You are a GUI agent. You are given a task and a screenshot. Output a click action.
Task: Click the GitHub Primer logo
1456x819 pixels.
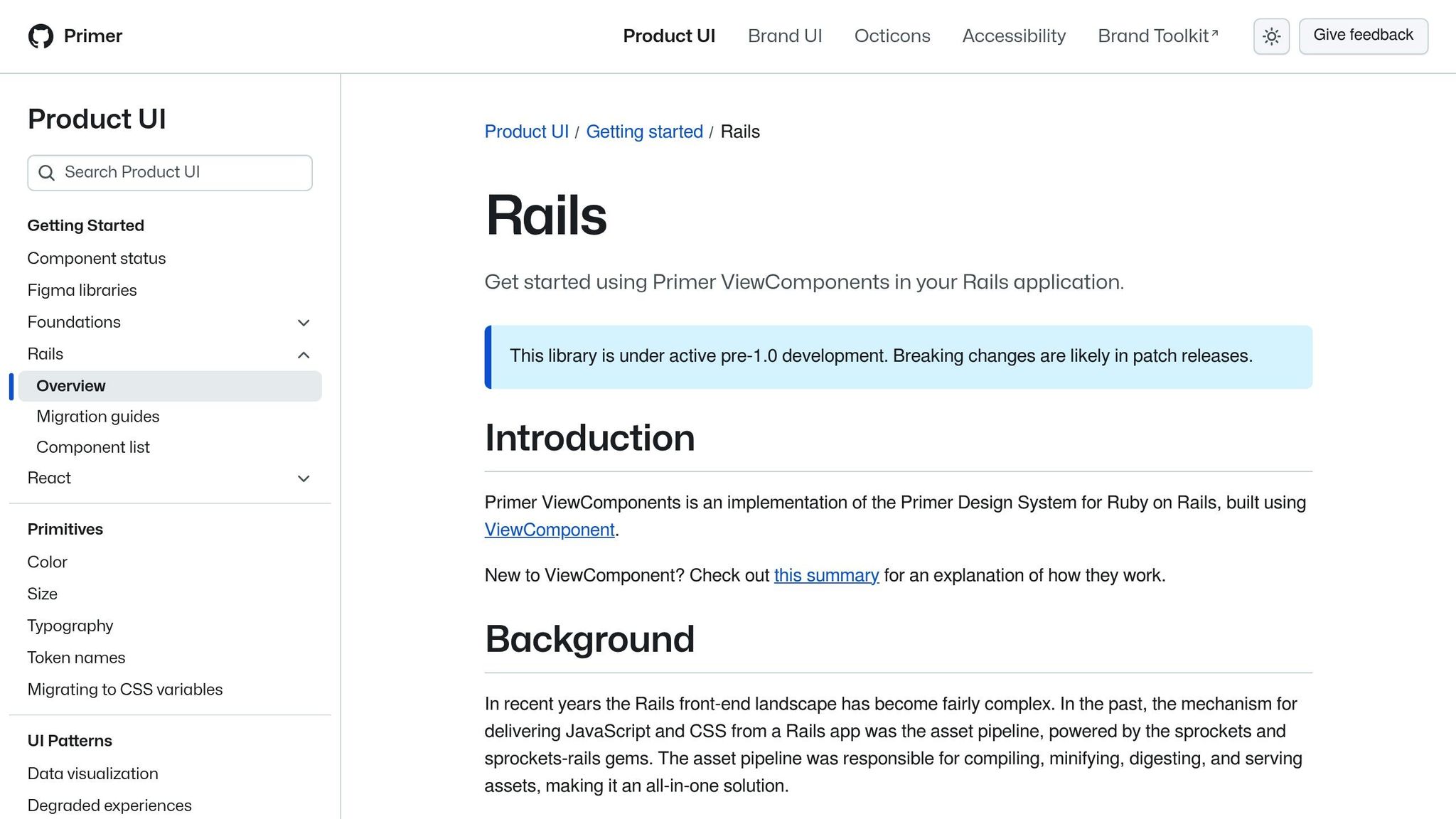pos(75,36)
